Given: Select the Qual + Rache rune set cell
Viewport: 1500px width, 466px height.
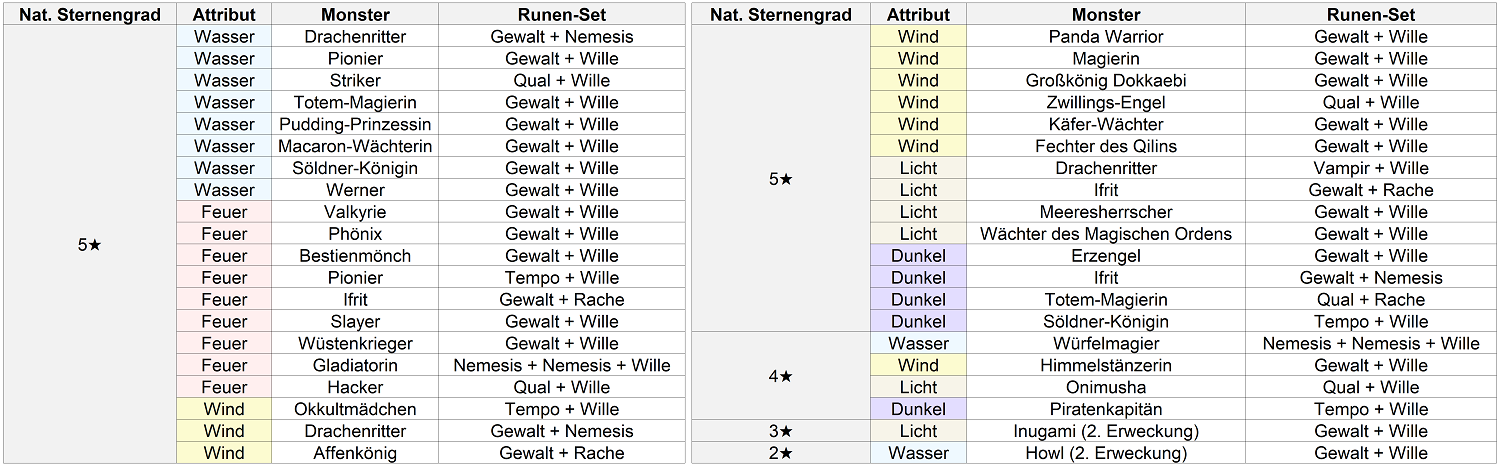Looking at the screenshot, I should click(x=1371, y=300).
